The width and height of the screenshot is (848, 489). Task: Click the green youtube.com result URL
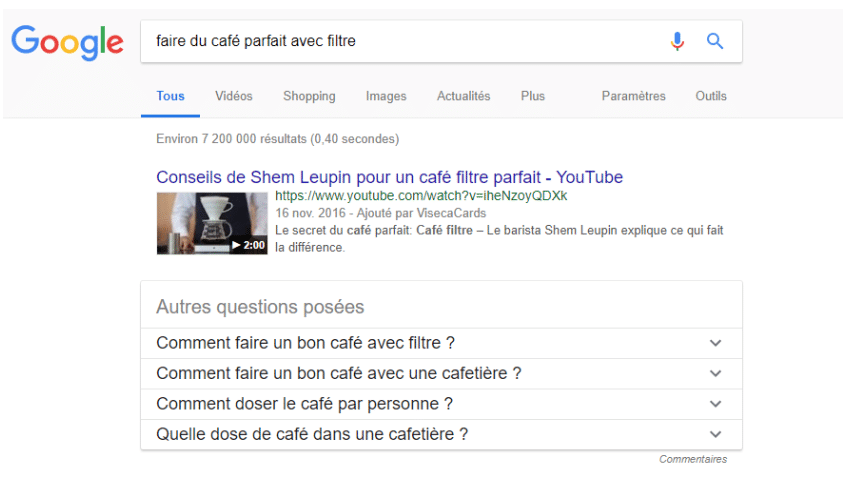[421, 196]
